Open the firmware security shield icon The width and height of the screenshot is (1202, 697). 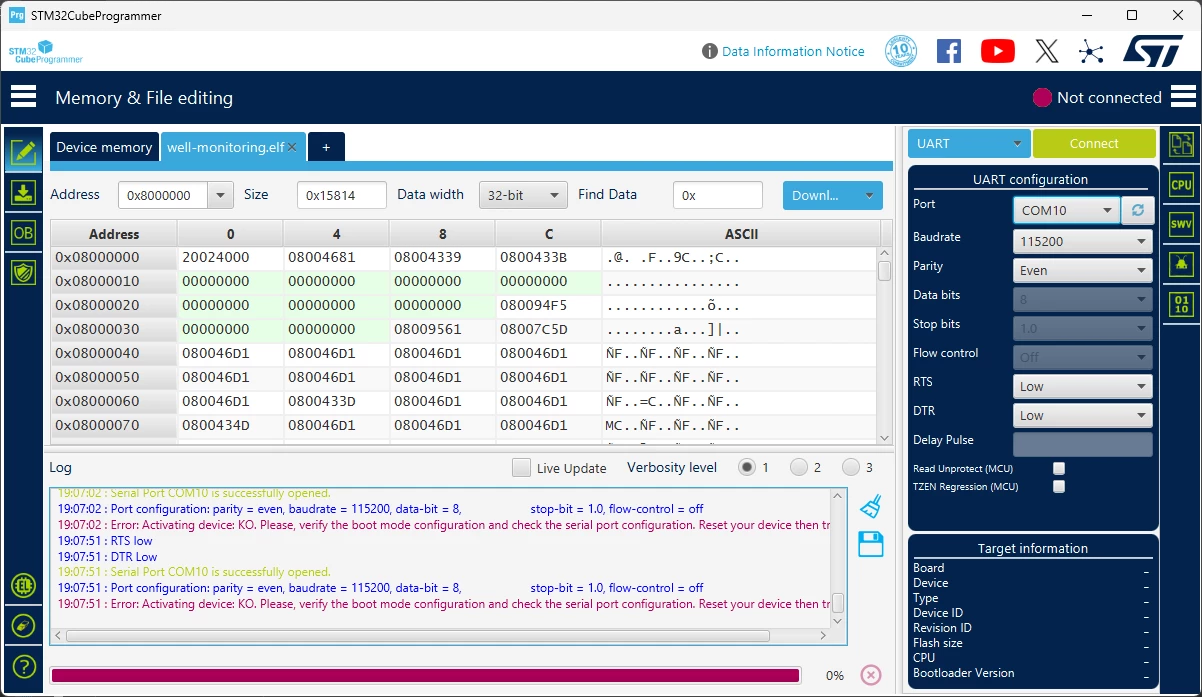(x=24, y=271)
